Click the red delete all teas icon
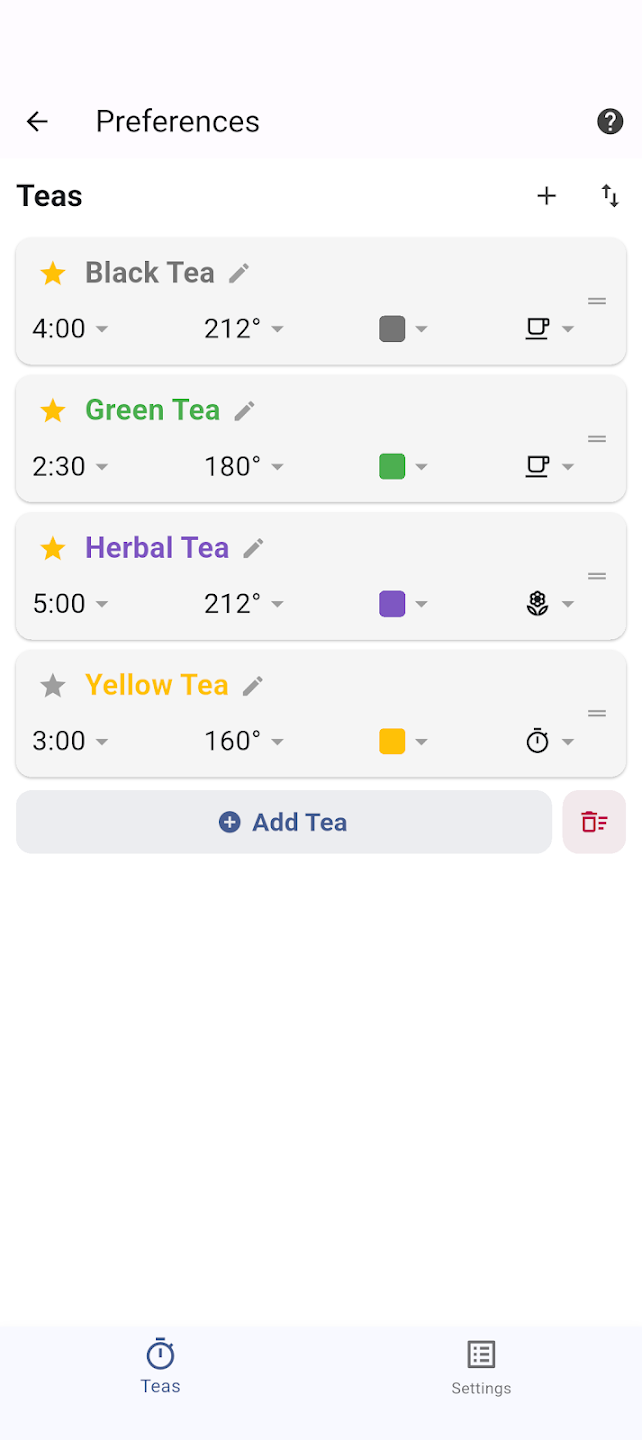 click(594, 822)
